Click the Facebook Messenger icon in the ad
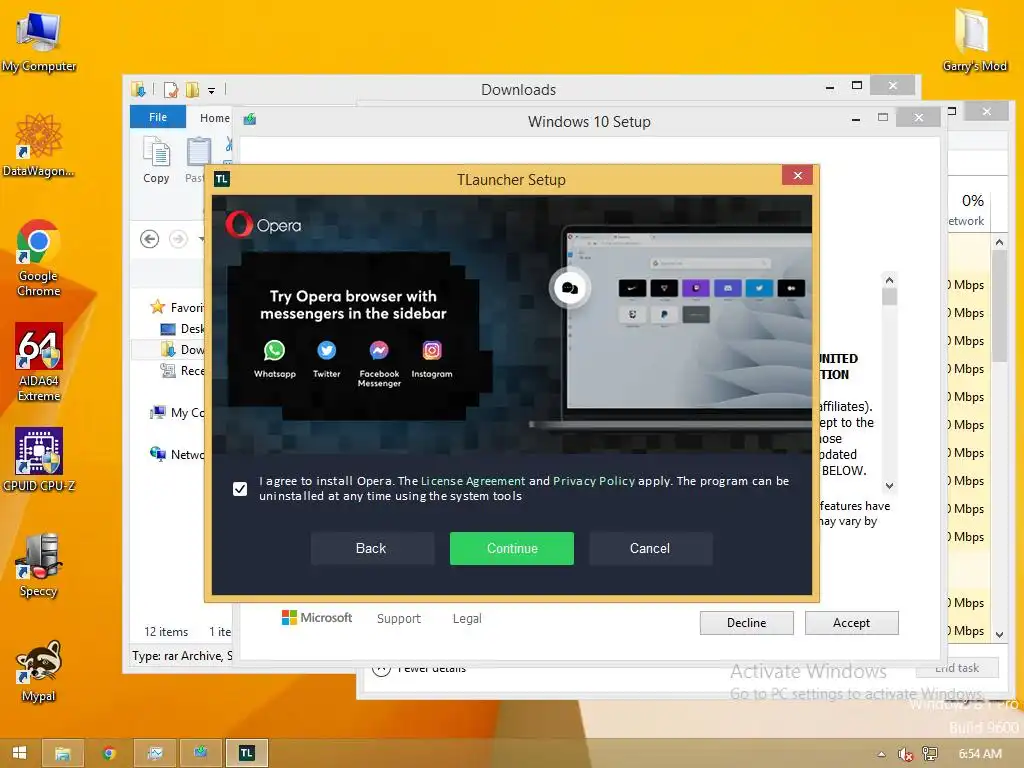This screenshot has width=1024, height=768. point(379,351)
